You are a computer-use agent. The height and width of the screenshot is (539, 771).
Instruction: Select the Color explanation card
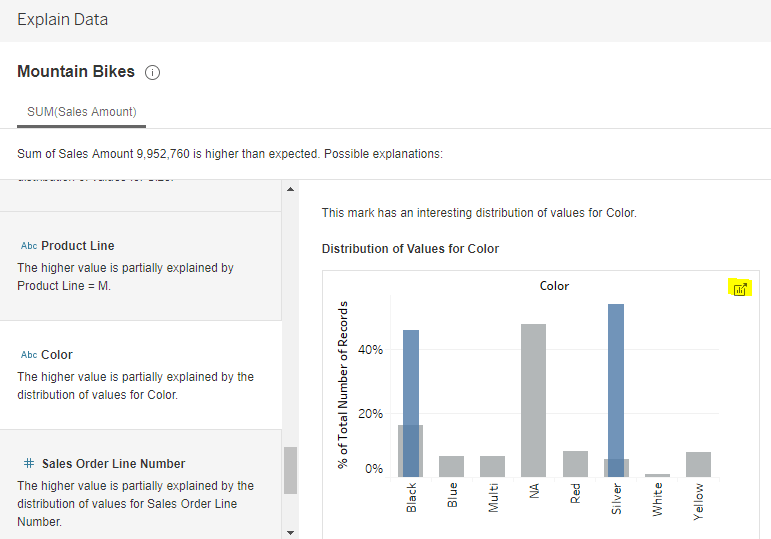click(x=140, y=375)
